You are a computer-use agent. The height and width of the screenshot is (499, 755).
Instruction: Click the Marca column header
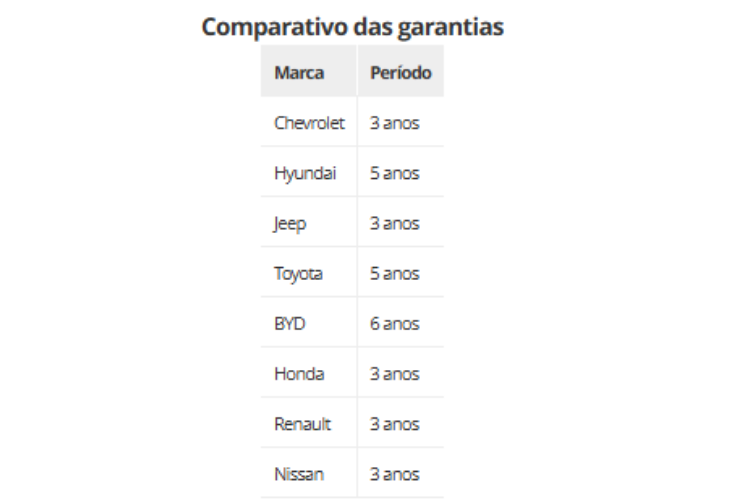coord(299,73)
